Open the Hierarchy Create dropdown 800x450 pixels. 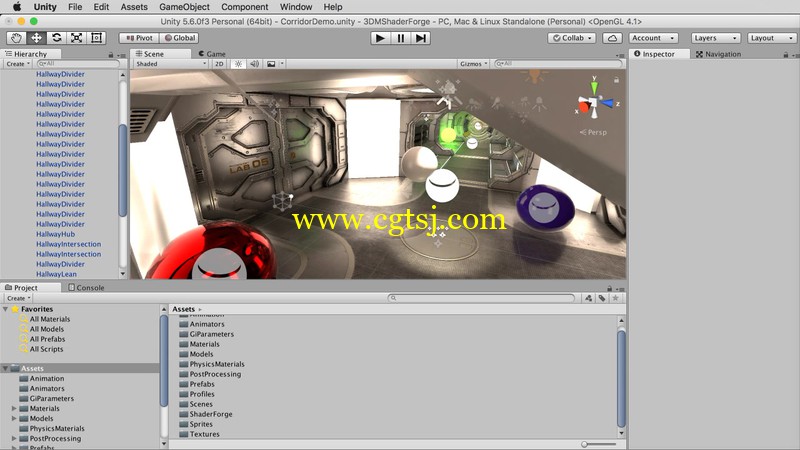pyautogui.click(x=18, y=64)
